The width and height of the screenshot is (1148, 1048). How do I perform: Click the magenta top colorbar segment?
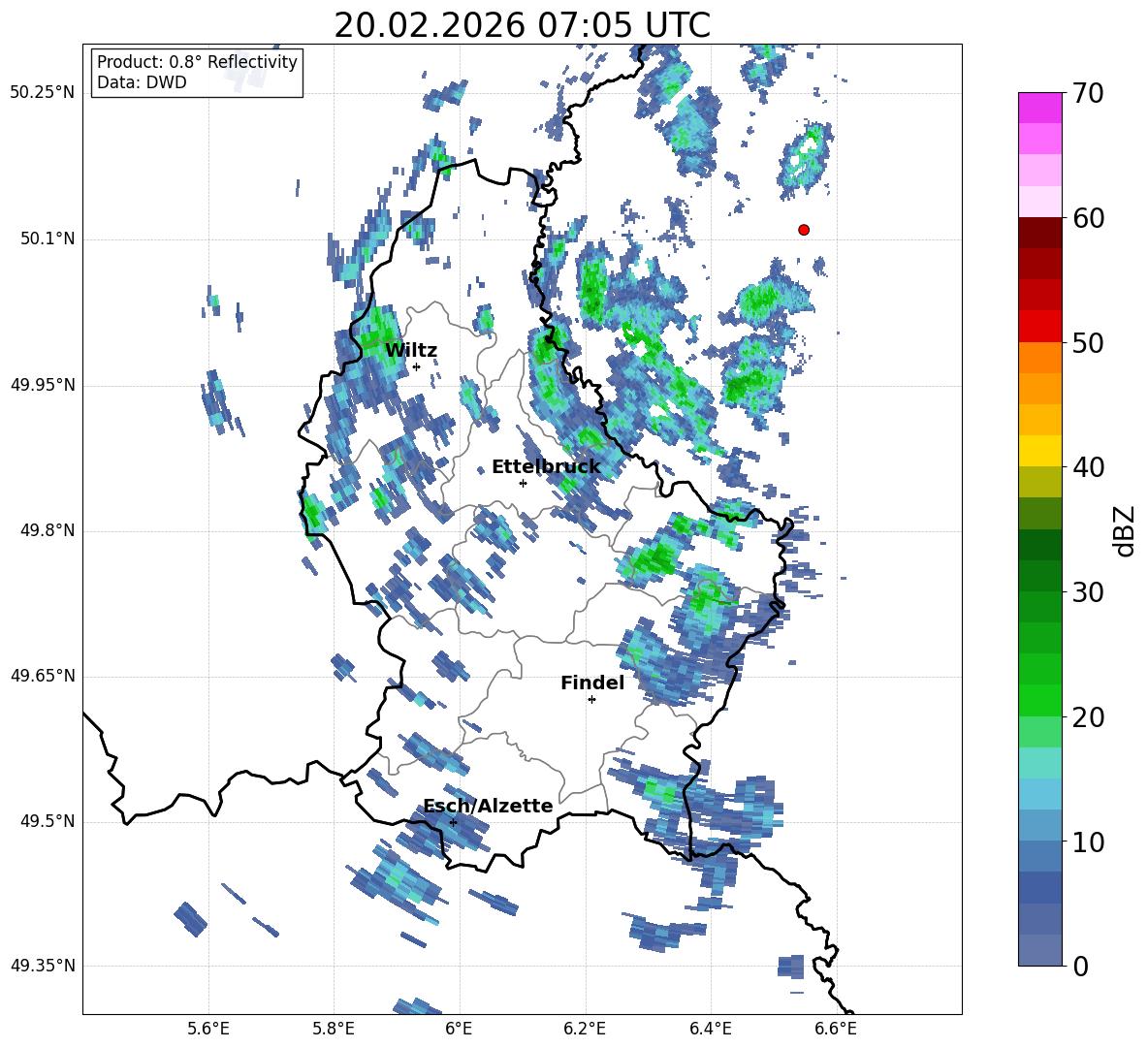click(1039, 108)
